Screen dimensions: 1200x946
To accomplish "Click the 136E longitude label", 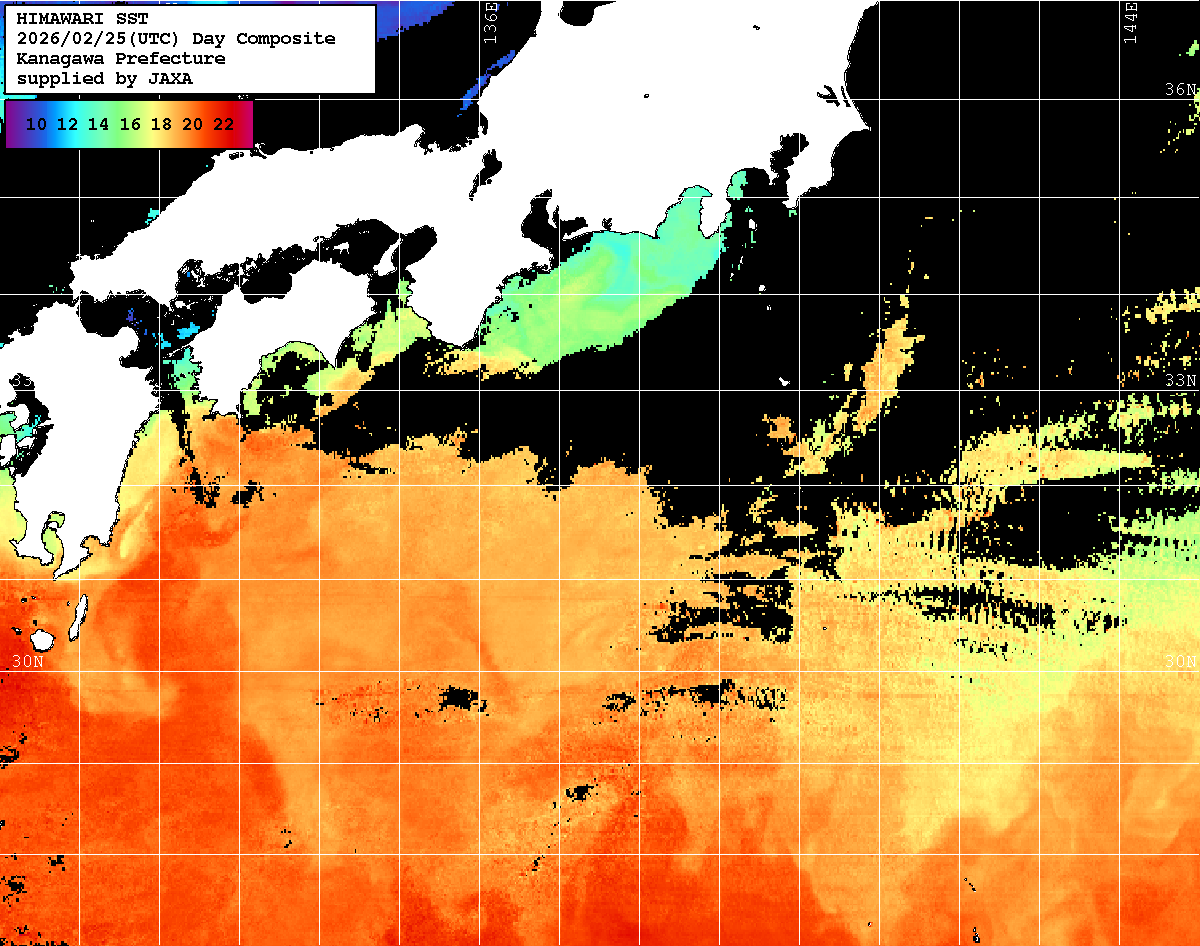I will coord(490,22).
